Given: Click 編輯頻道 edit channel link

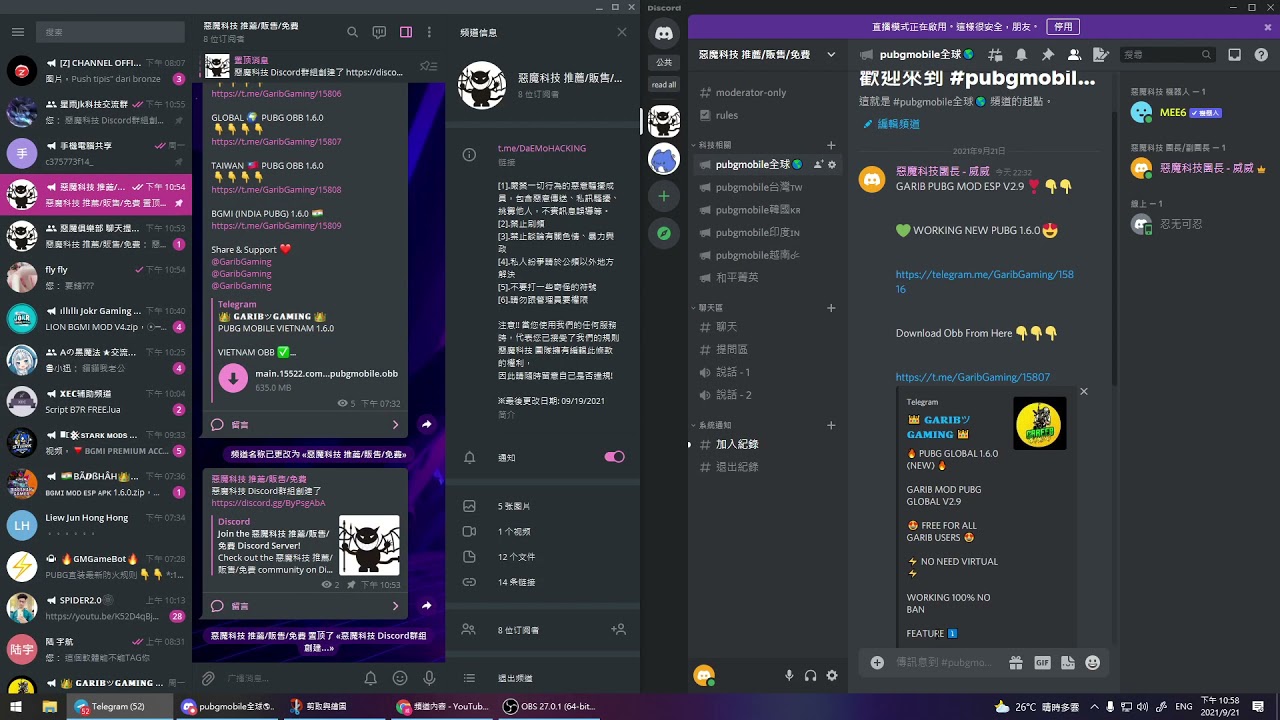Looking at the screenshot, I should coord(891,124).
